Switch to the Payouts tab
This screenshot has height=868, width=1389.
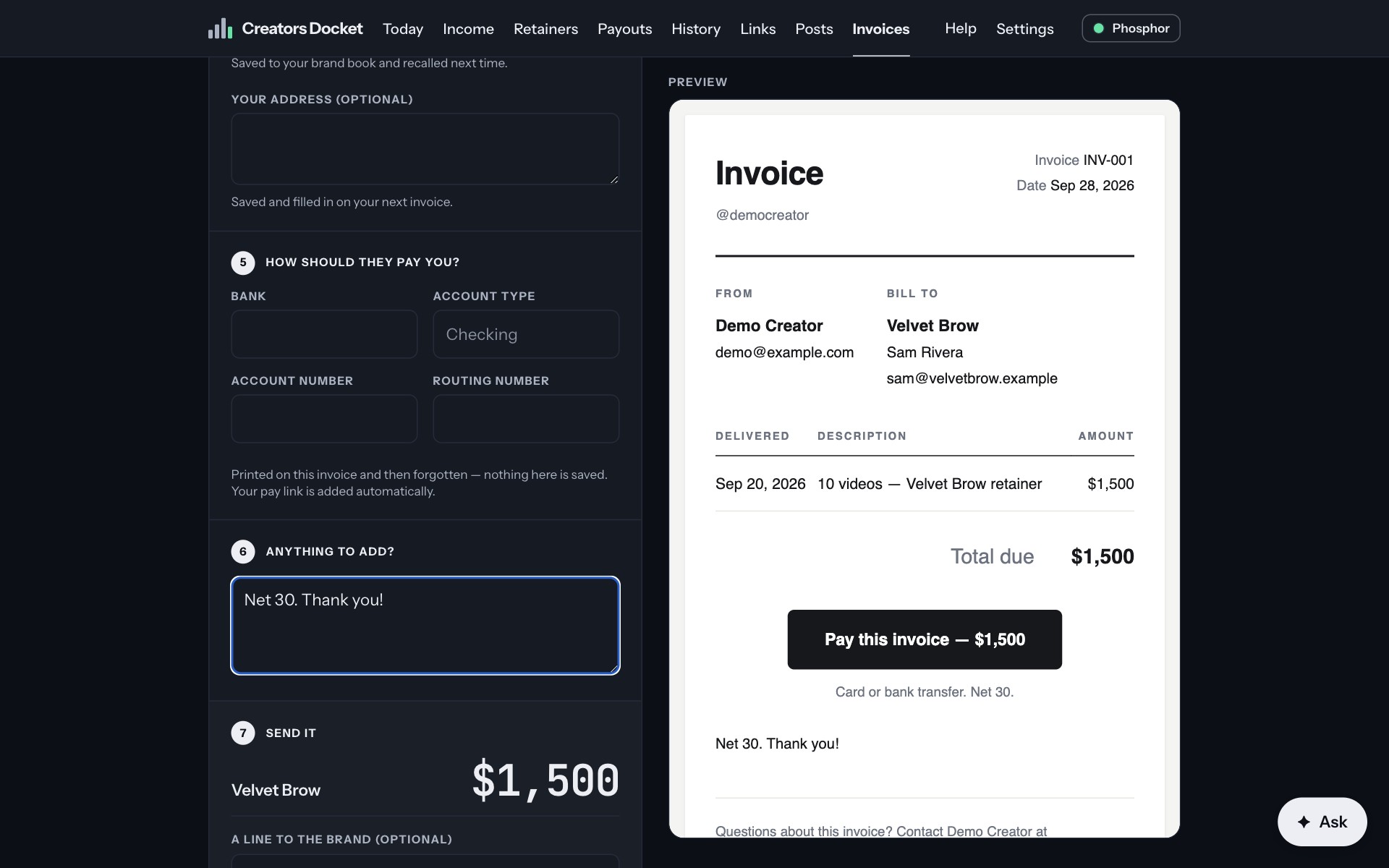624,28
